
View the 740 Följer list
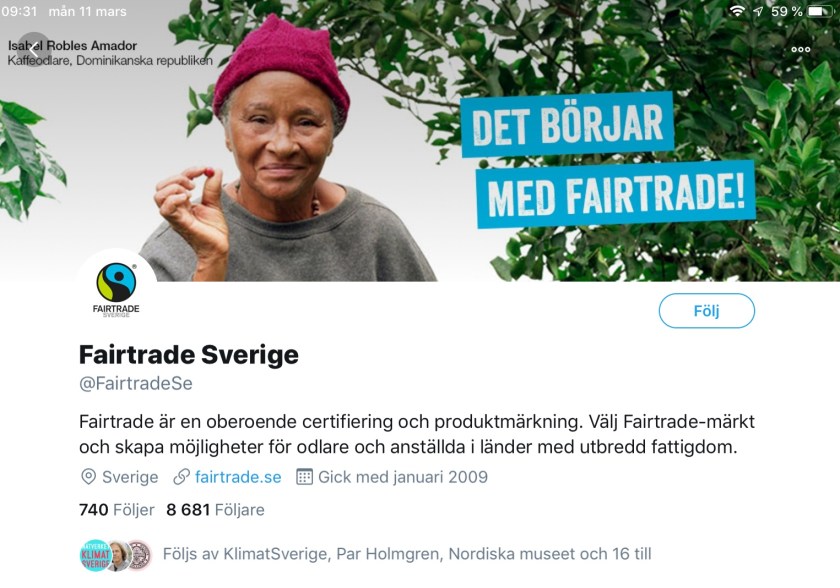pyautogui.click(x=117, y=509)
